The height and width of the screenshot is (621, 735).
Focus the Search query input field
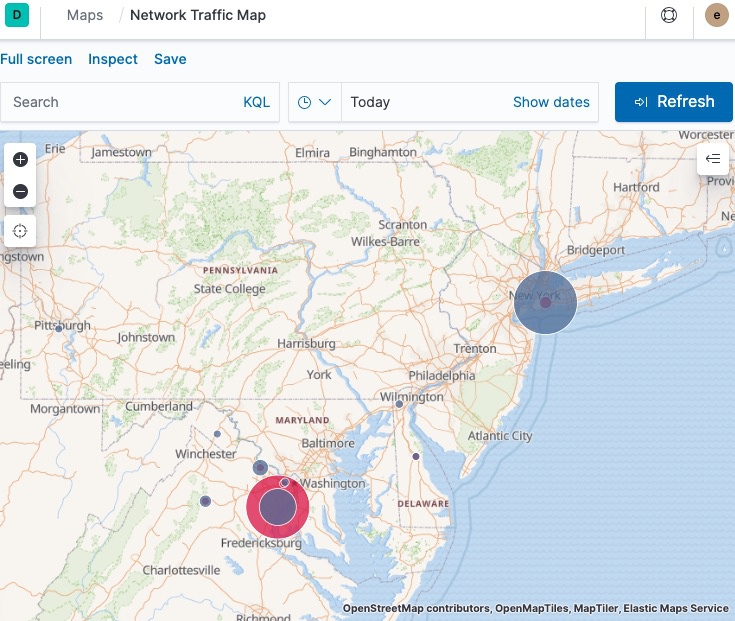[x=120, y=102]
